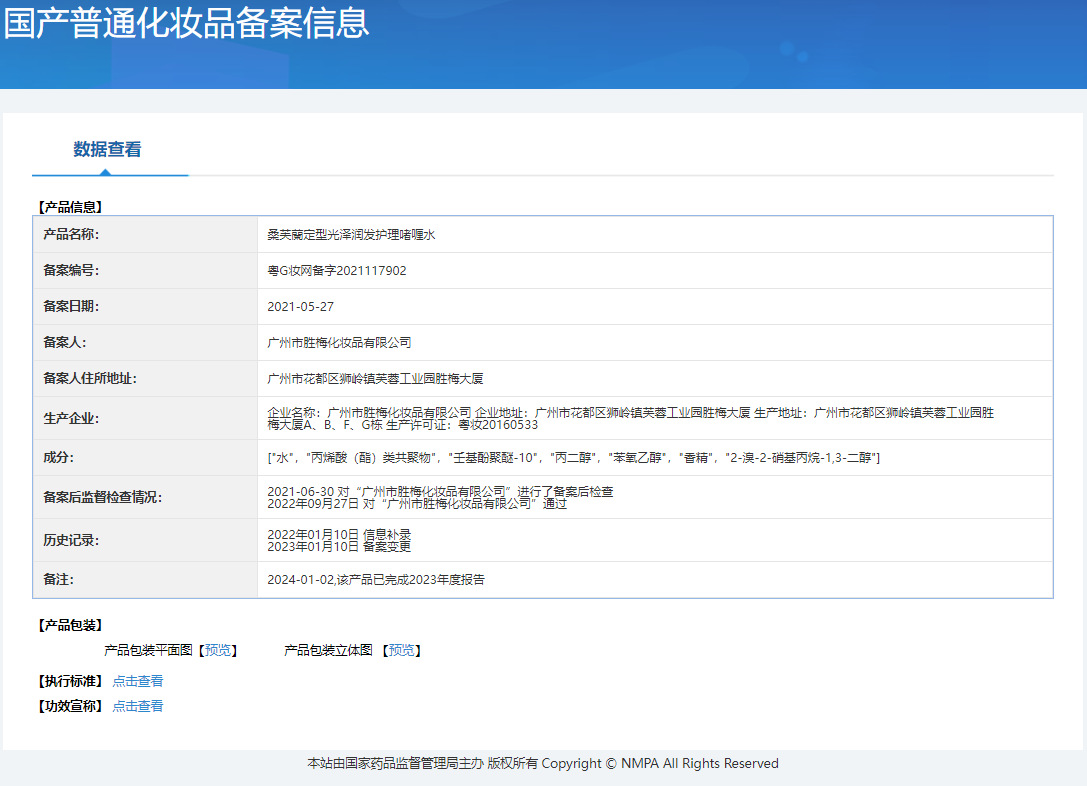Click the 2023年01月10日 备案变更 record
This screenshot has height=786, width=1087.
pos(339,547)
